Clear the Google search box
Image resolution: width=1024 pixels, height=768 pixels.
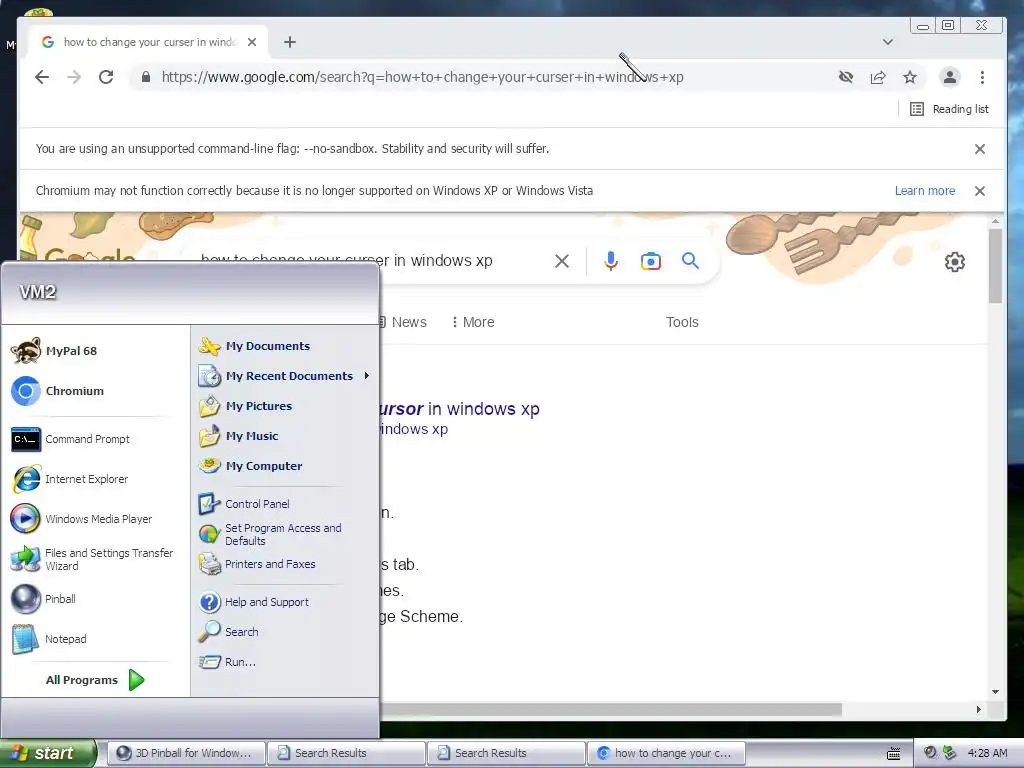click(562, 261)
